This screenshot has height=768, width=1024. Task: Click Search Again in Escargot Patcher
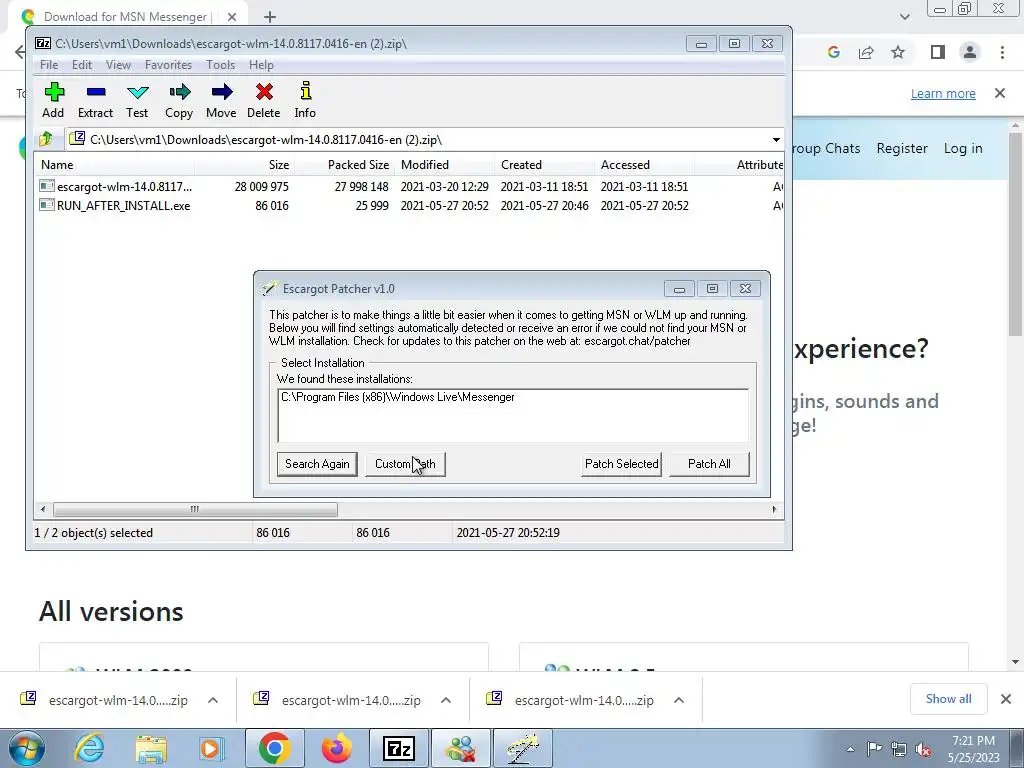317,464
